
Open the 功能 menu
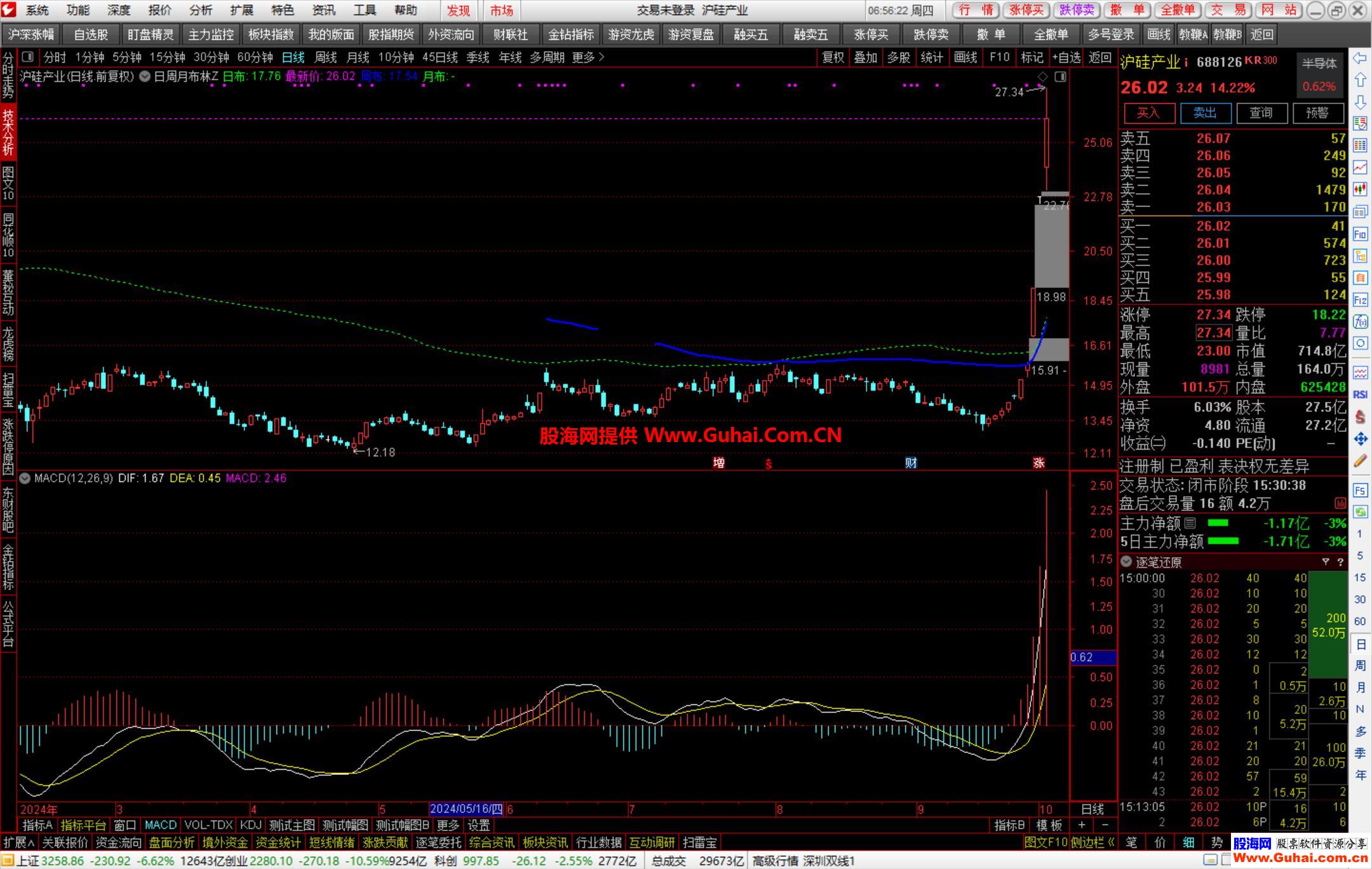pos(78,10)
